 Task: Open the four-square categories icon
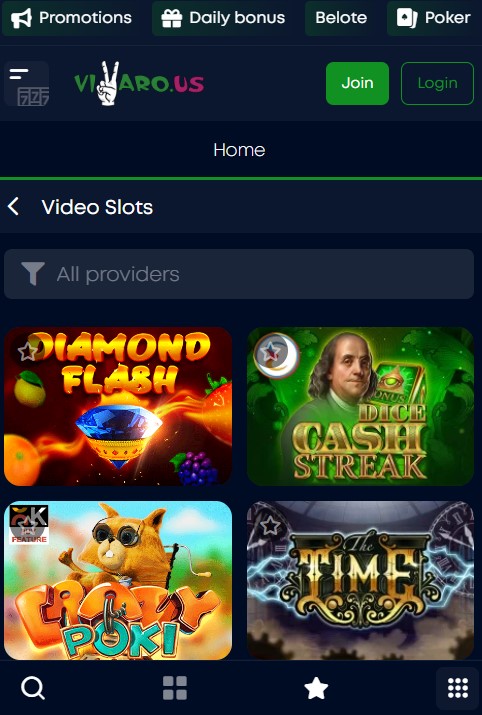pyautogui.click(x=175, y=688)
